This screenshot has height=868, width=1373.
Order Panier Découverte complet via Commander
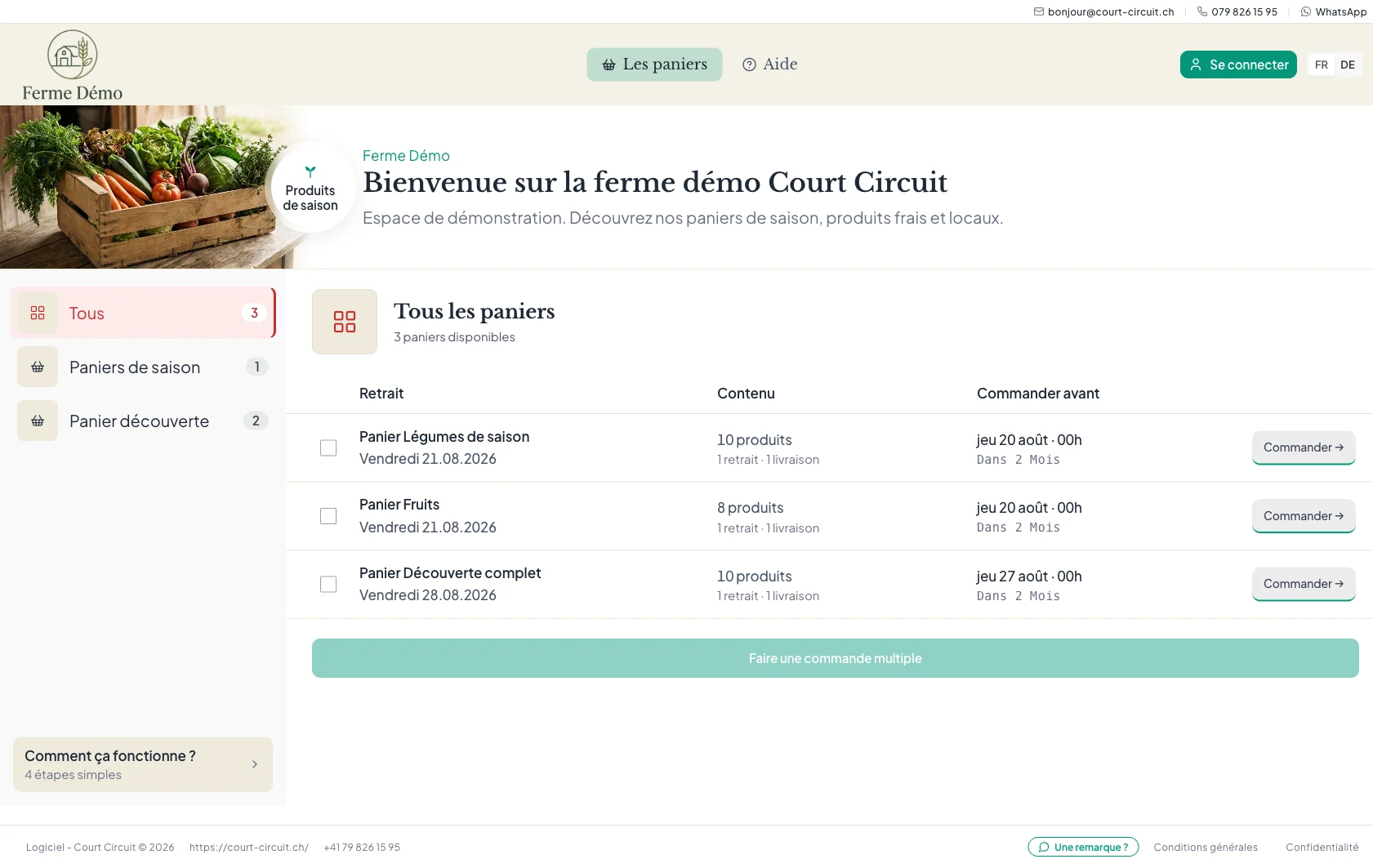click(1304, 584)
